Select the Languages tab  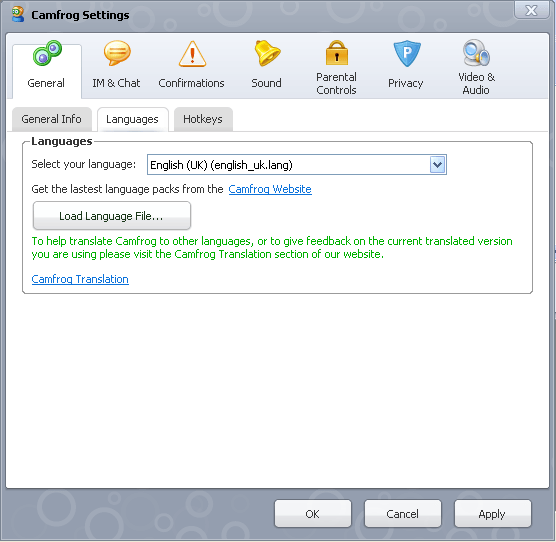(133, 119)
